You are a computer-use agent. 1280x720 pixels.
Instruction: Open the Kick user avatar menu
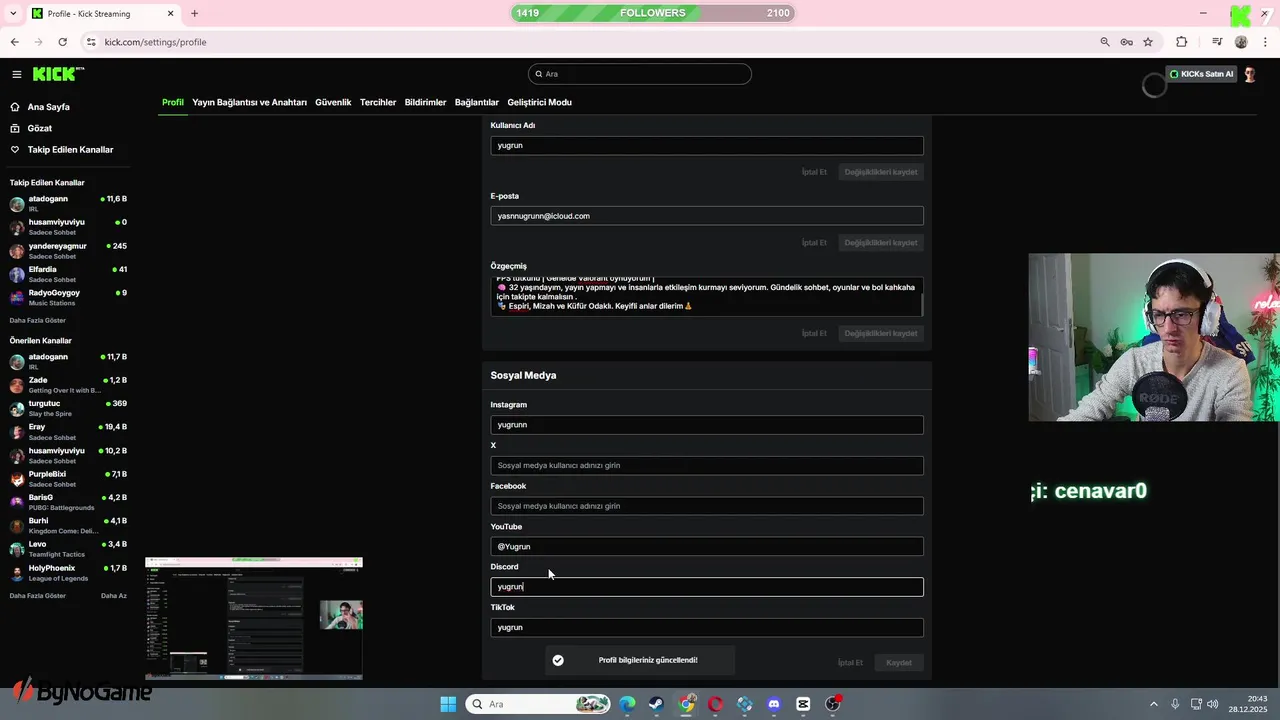[1250, 74]
